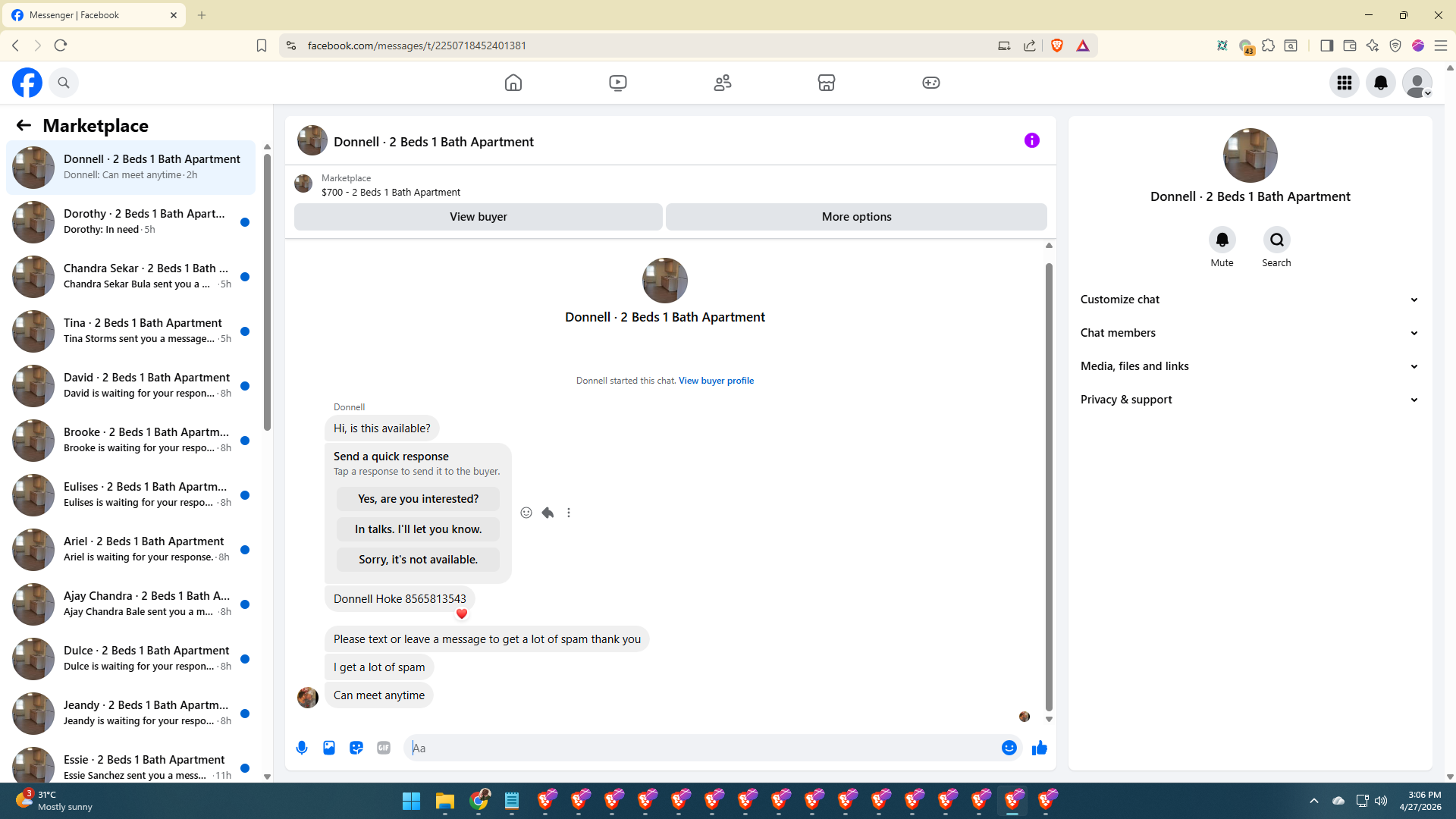Open Facebook search magnifier
Viewport: 1456px width, 819px height.
(64, 83)
